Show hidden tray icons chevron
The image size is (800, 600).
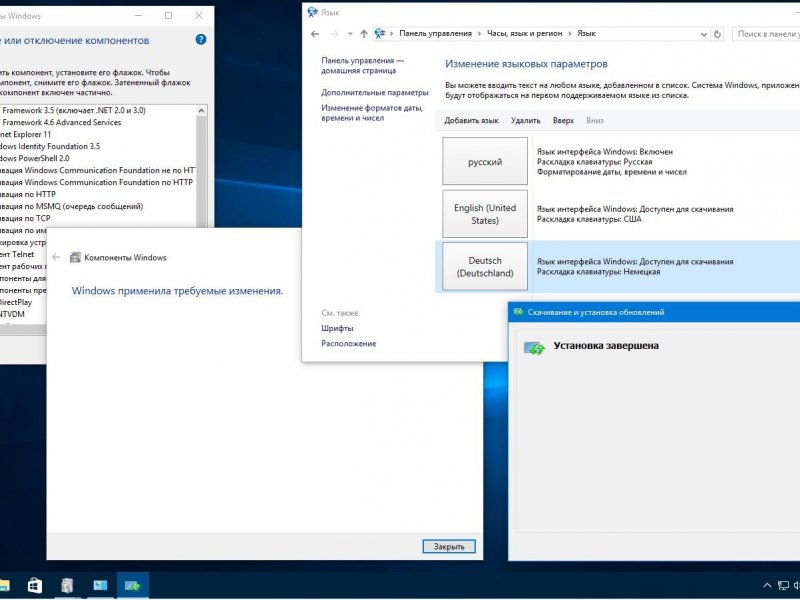(767, 586)
